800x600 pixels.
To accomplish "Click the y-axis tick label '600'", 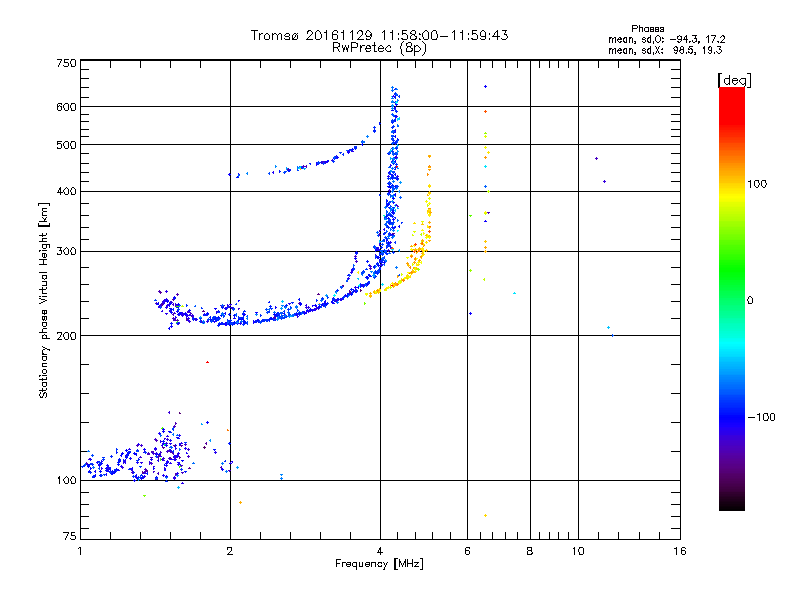I will (66, 107).
